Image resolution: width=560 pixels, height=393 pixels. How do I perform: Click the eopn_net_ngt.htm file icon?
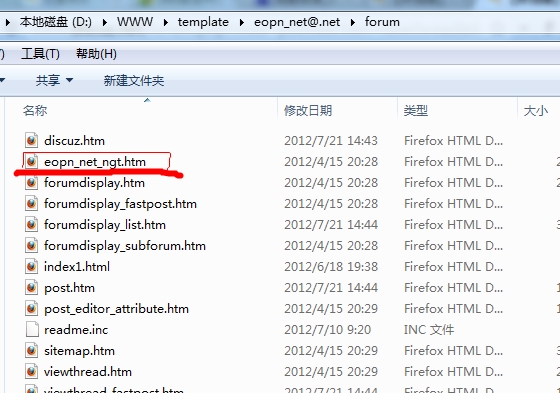31,161
